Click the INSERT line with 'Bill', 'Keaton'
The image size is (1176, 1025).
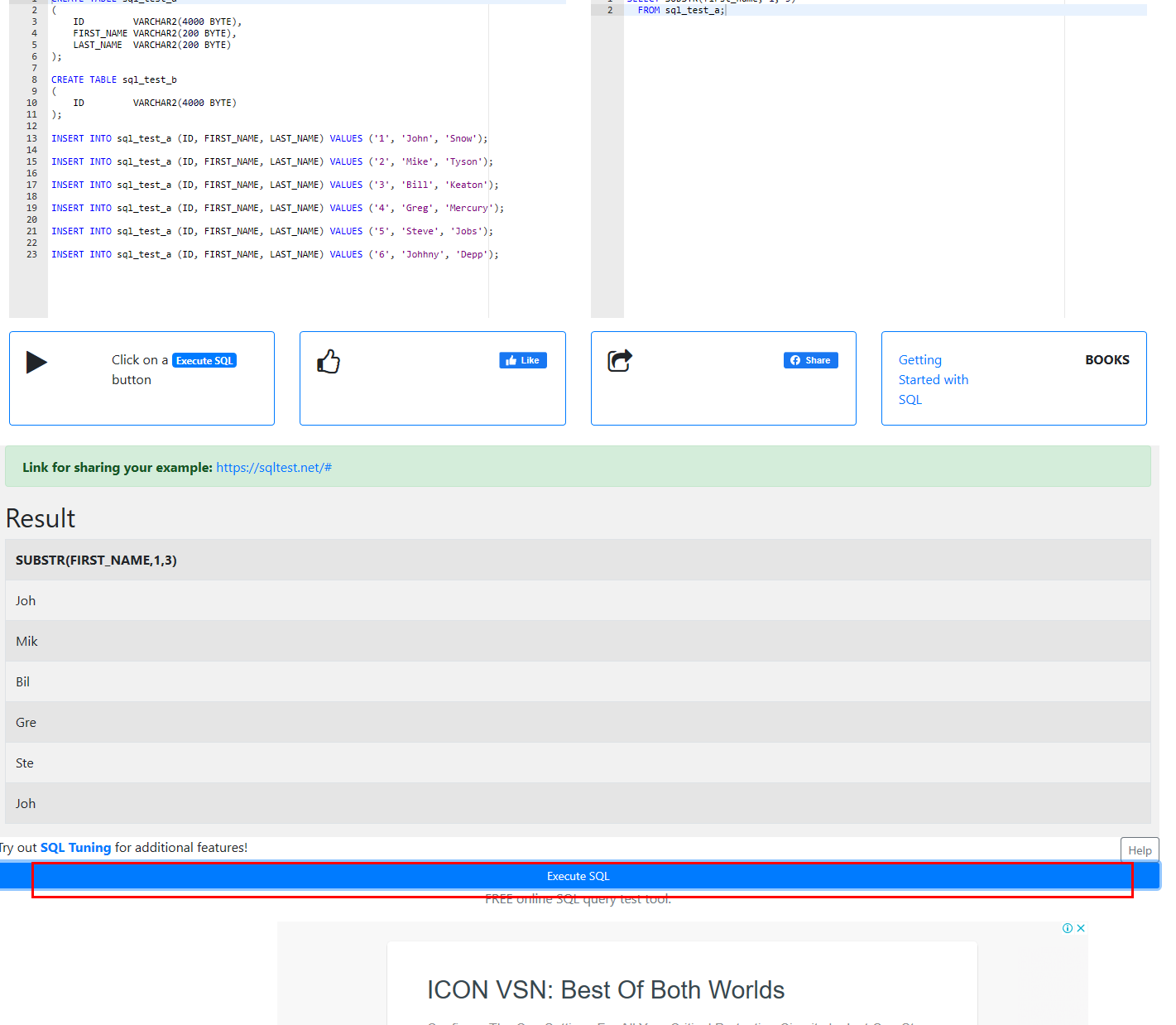[275, 185]
